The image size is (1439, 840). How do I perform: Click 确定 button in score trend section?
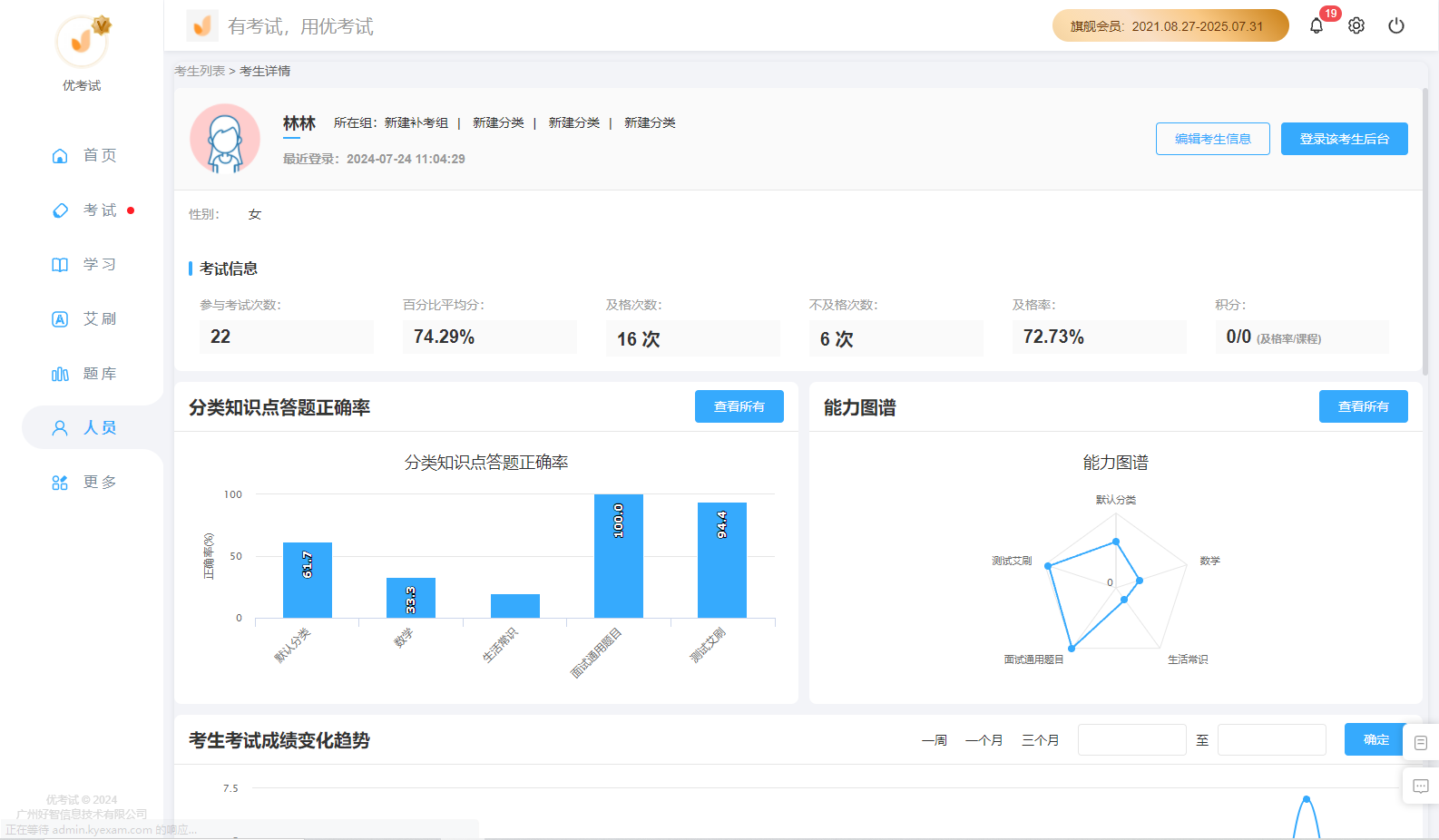1376,739
